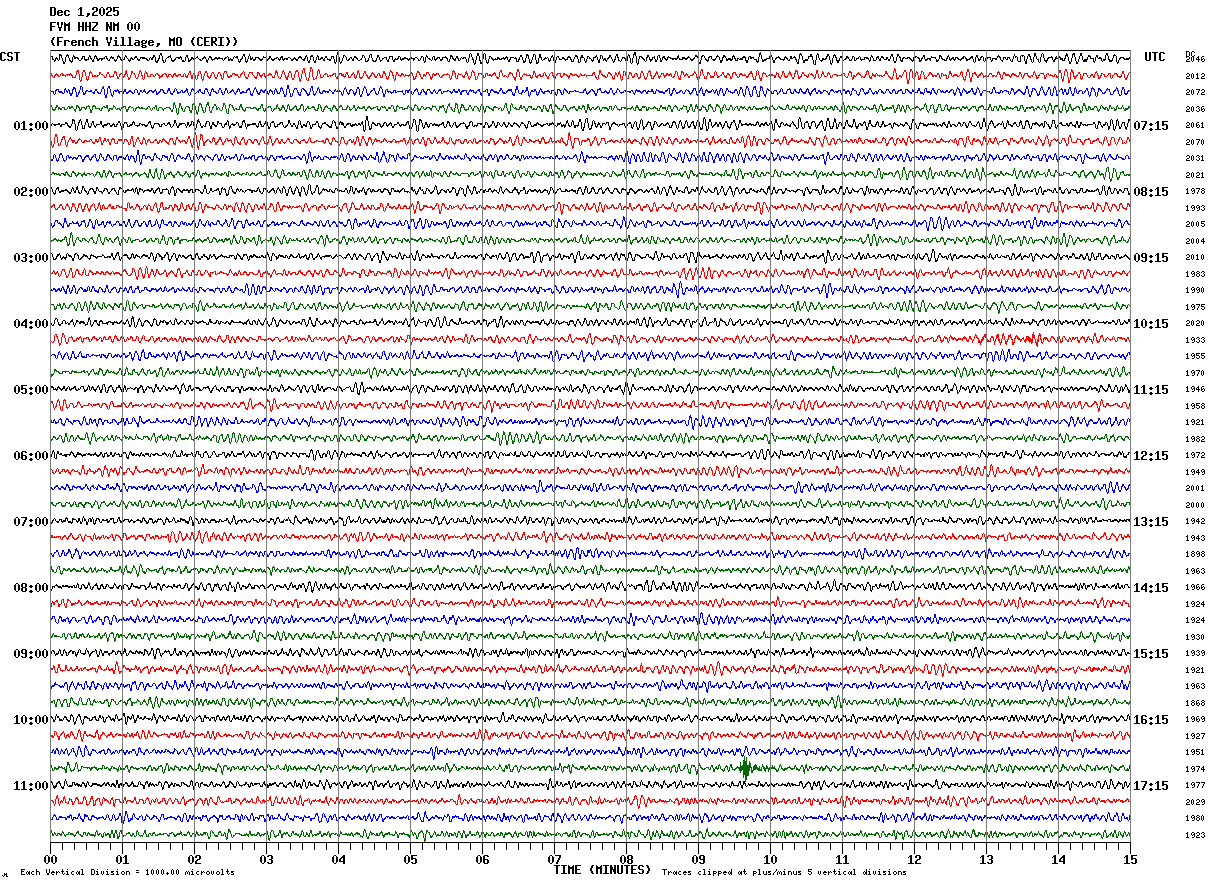Image resolution: width=1210 pixels, height=886 pixels.
Task: Click the 05:00 CST time label
Action: [x=31, y=390]
